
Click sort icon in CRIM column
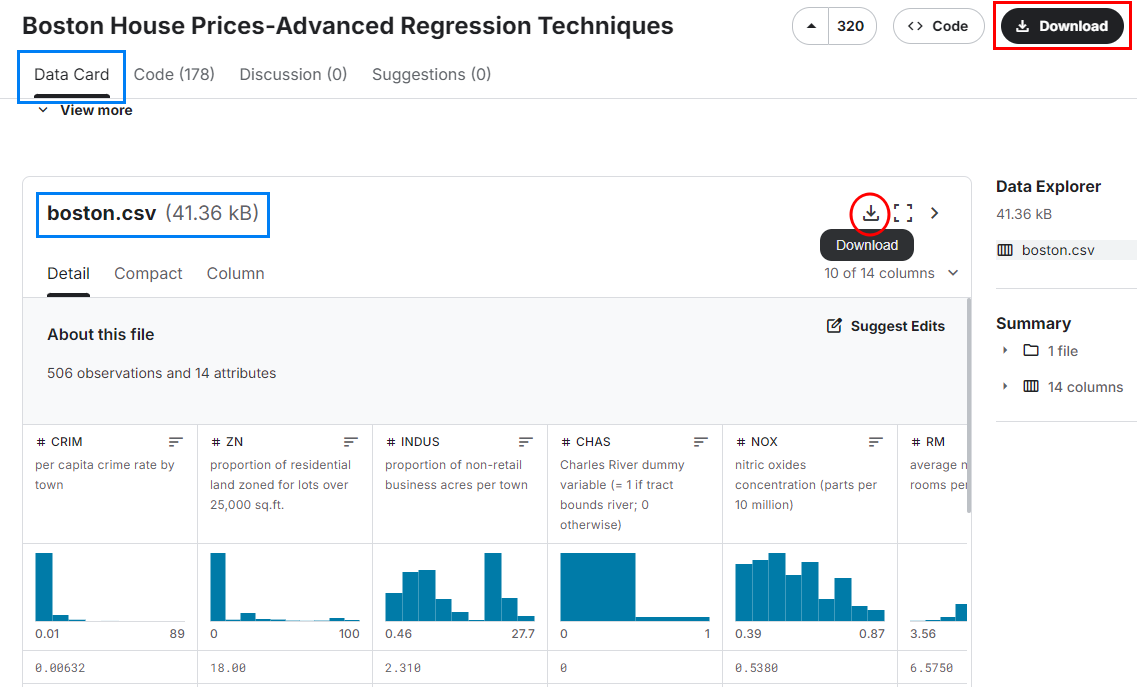[176, 442]
